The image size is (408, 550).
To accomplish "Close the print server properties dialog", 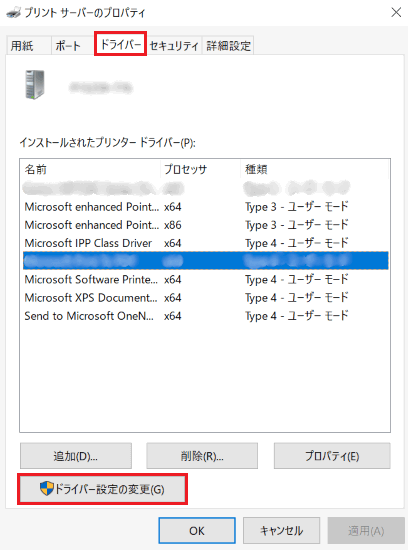I will (x=396, y=13).
